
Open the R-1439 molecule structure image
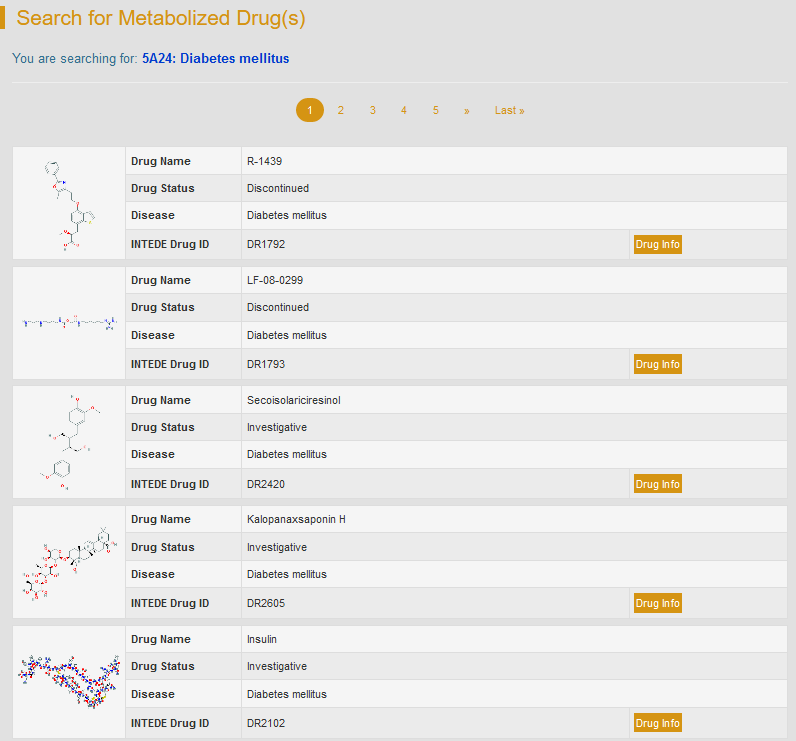coord(68,203)
